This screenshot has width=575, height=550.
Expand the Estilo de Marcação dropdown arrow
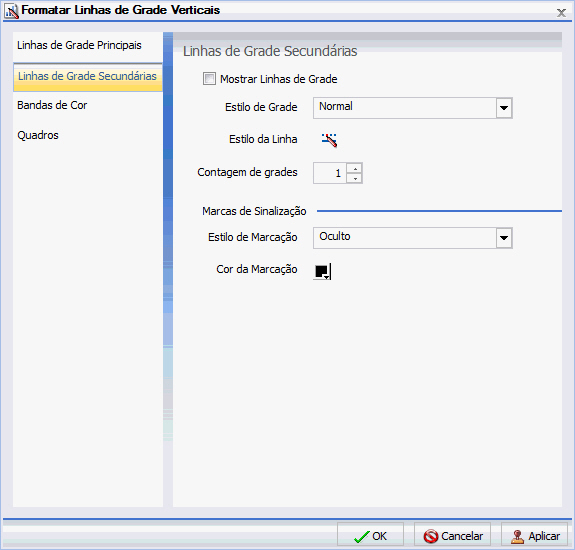(504, 238)
